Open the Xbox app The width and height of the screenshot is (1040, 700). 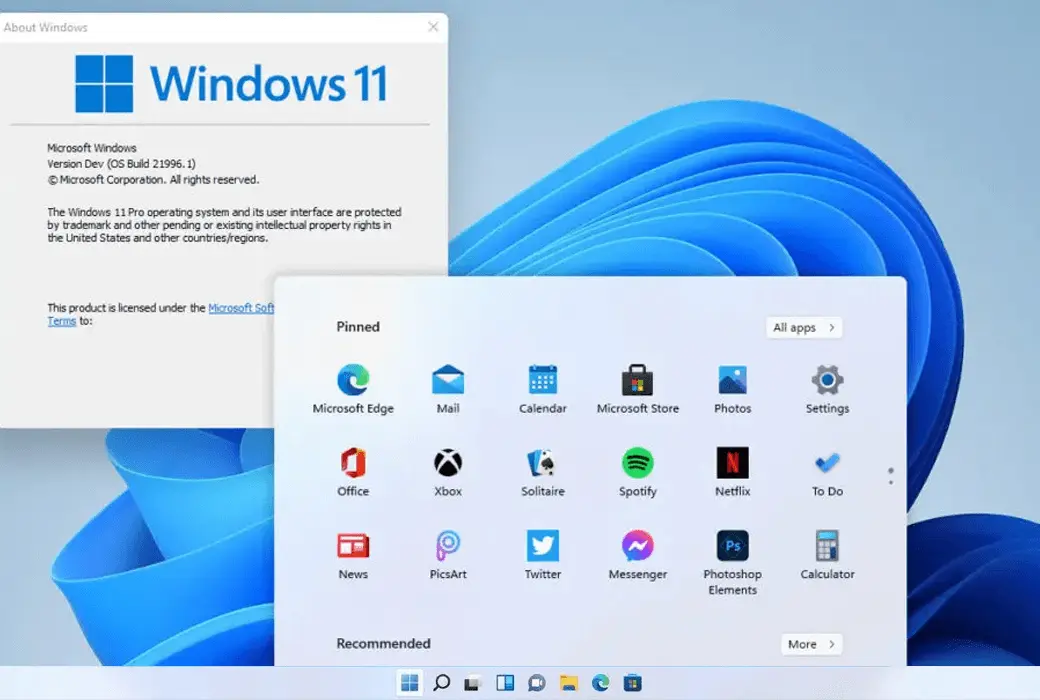click(x=448, y=472)
